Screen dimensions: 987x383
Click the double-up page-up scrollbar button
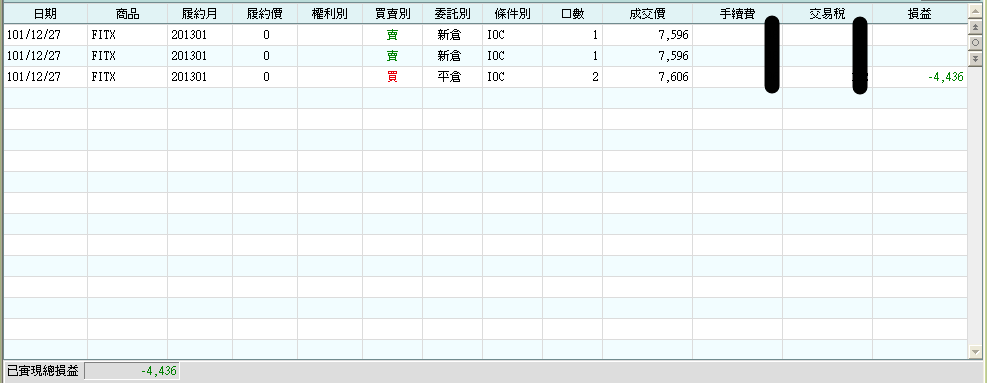coord(975,28)
